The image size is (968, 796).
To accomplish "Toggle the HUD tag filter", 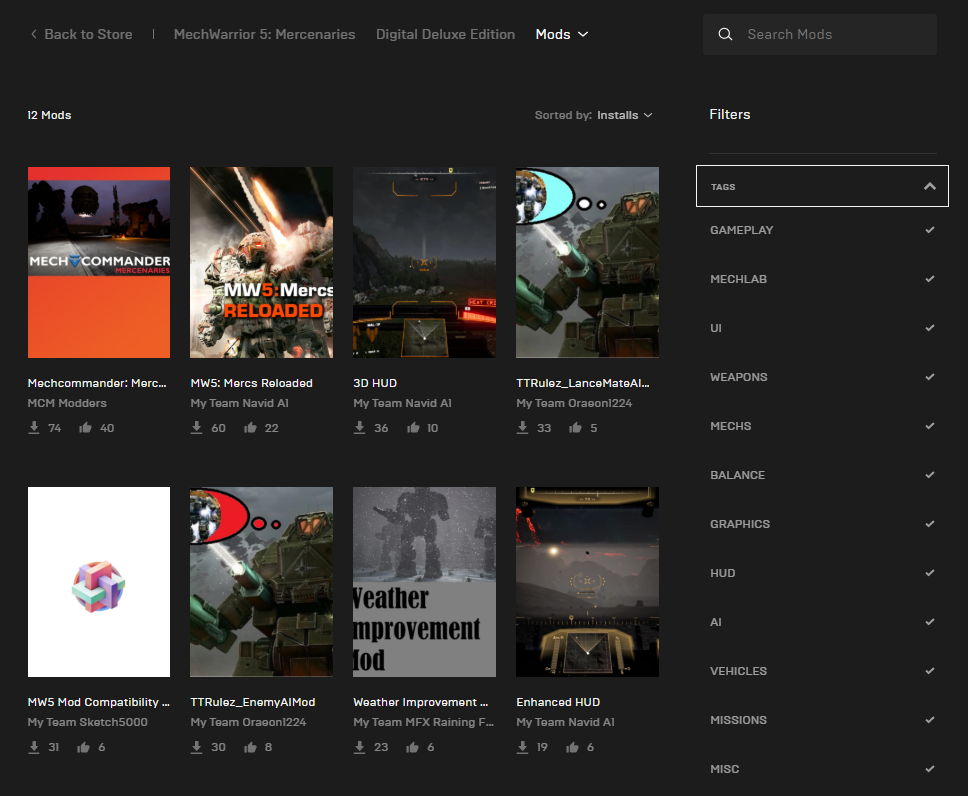I will point(822,573).
